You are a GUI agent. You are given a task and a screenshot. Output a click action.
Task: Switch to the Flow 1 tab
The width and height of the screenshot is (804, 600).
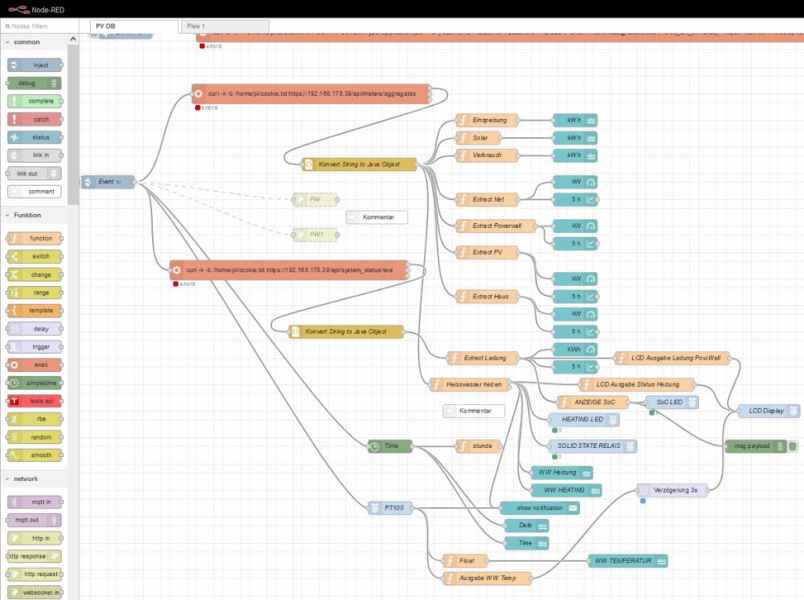[225, 26]
